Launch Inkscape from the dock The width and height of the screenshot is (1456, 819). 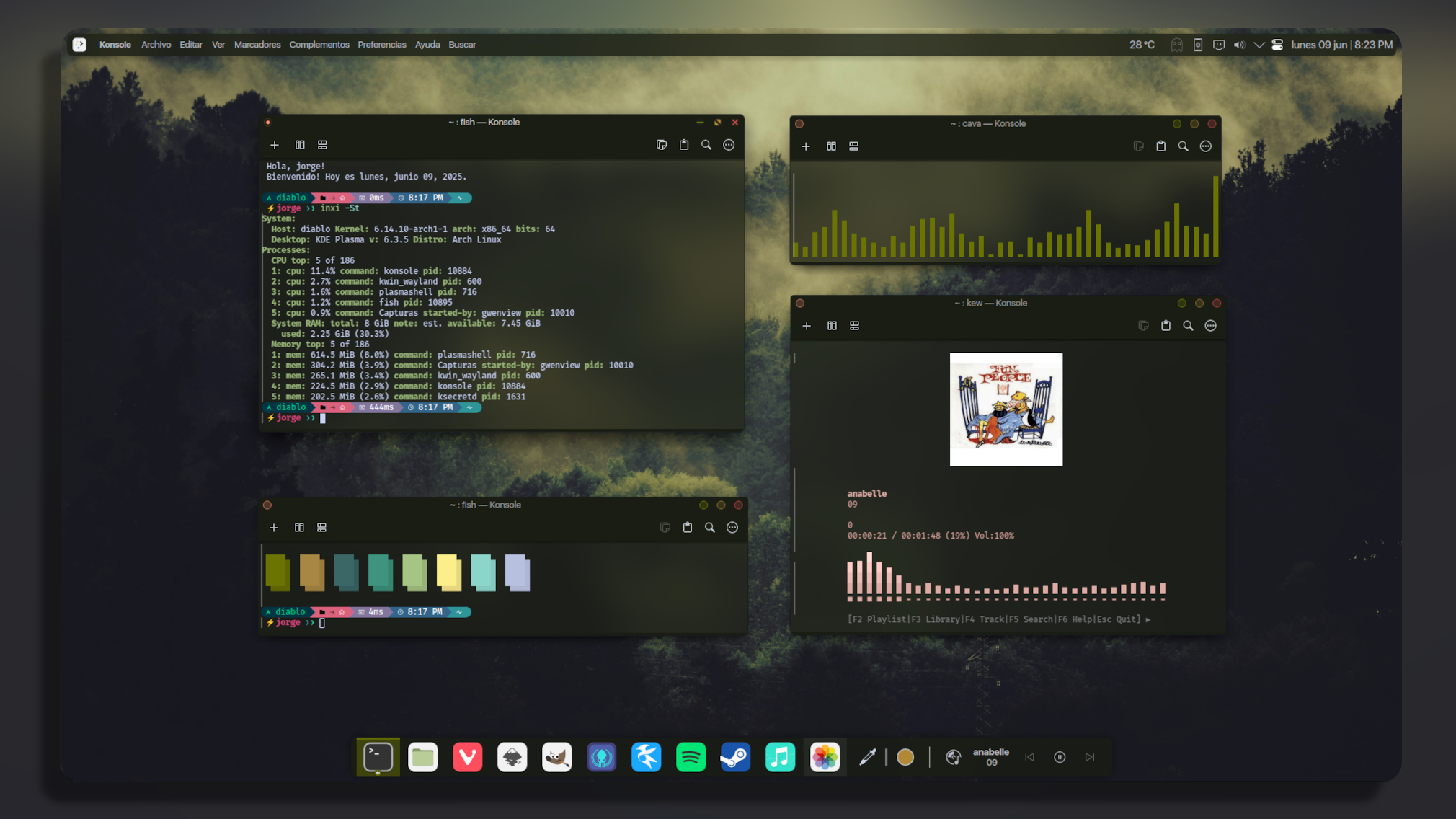tap(512, 757)
